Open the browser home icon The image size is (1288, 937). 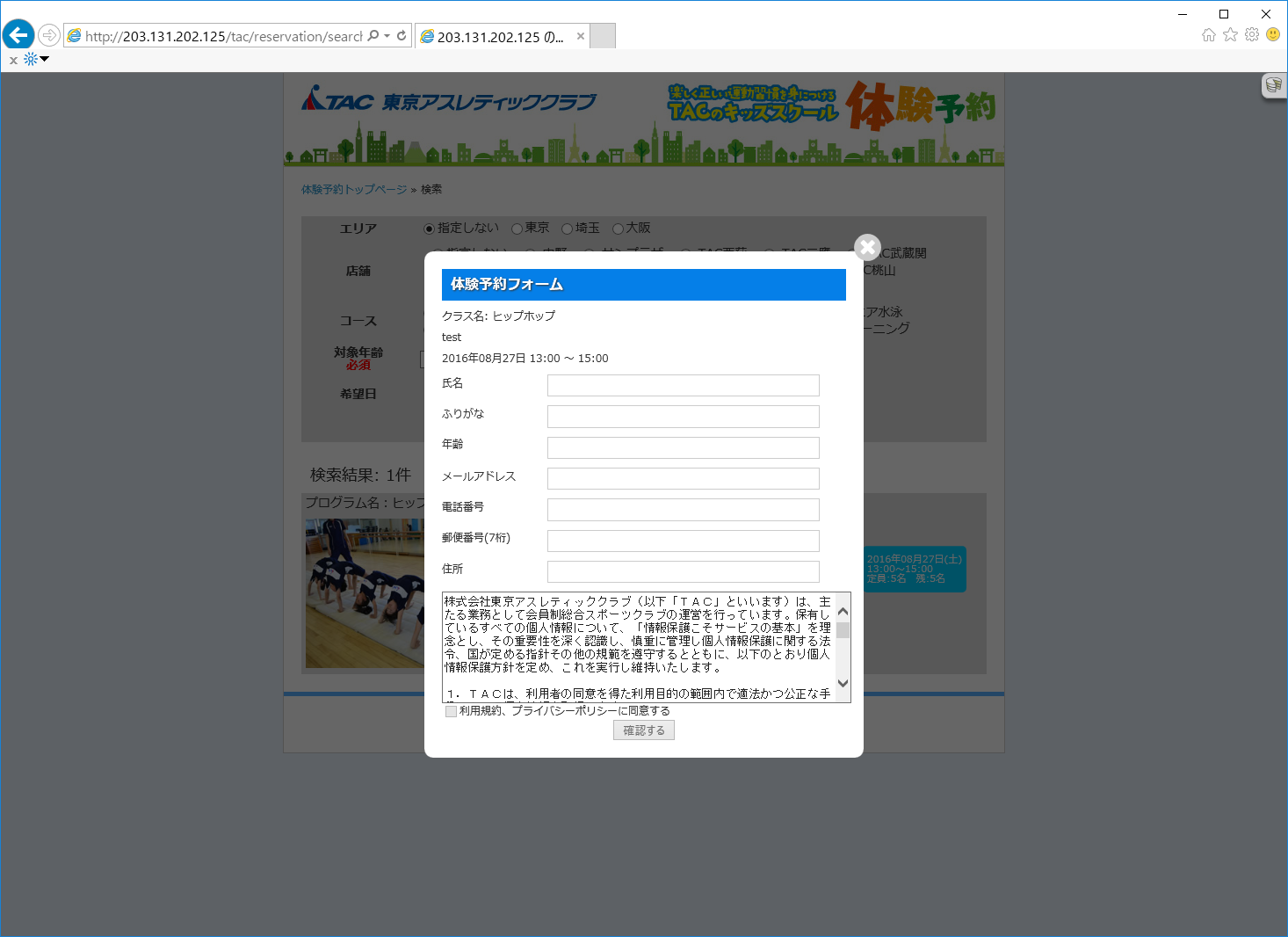[1209, 34]
